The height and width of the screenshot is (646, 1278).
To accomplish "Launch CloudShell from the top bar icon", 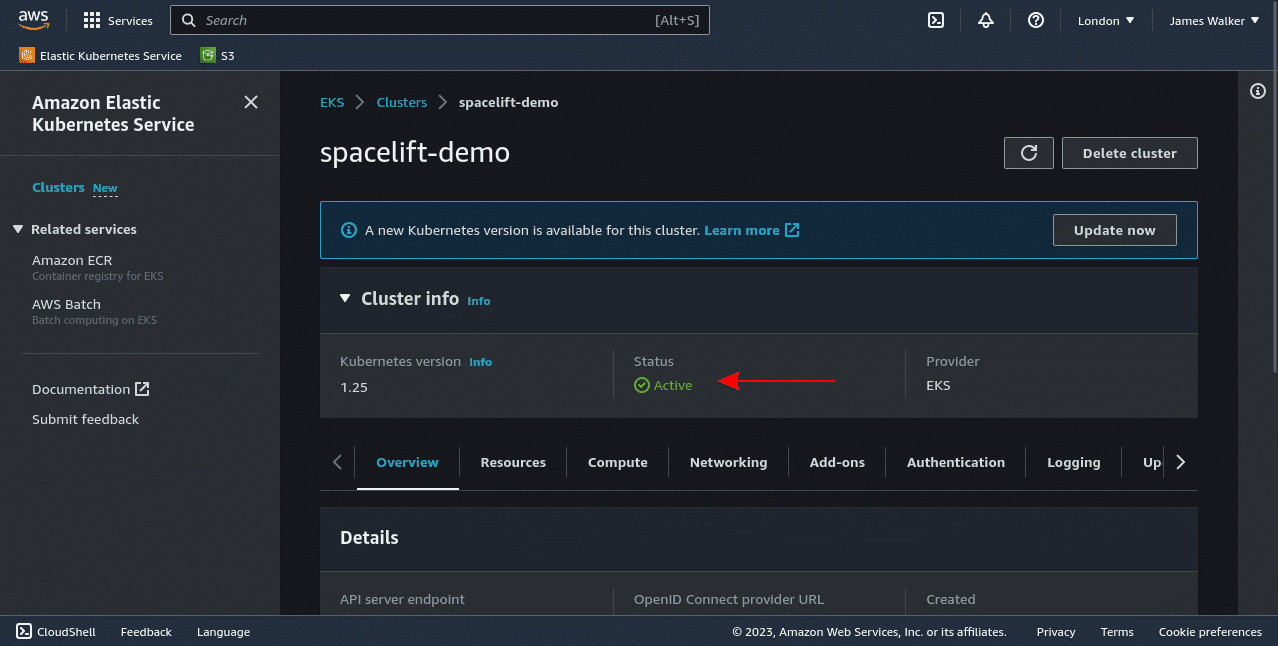I will [936, 20].
